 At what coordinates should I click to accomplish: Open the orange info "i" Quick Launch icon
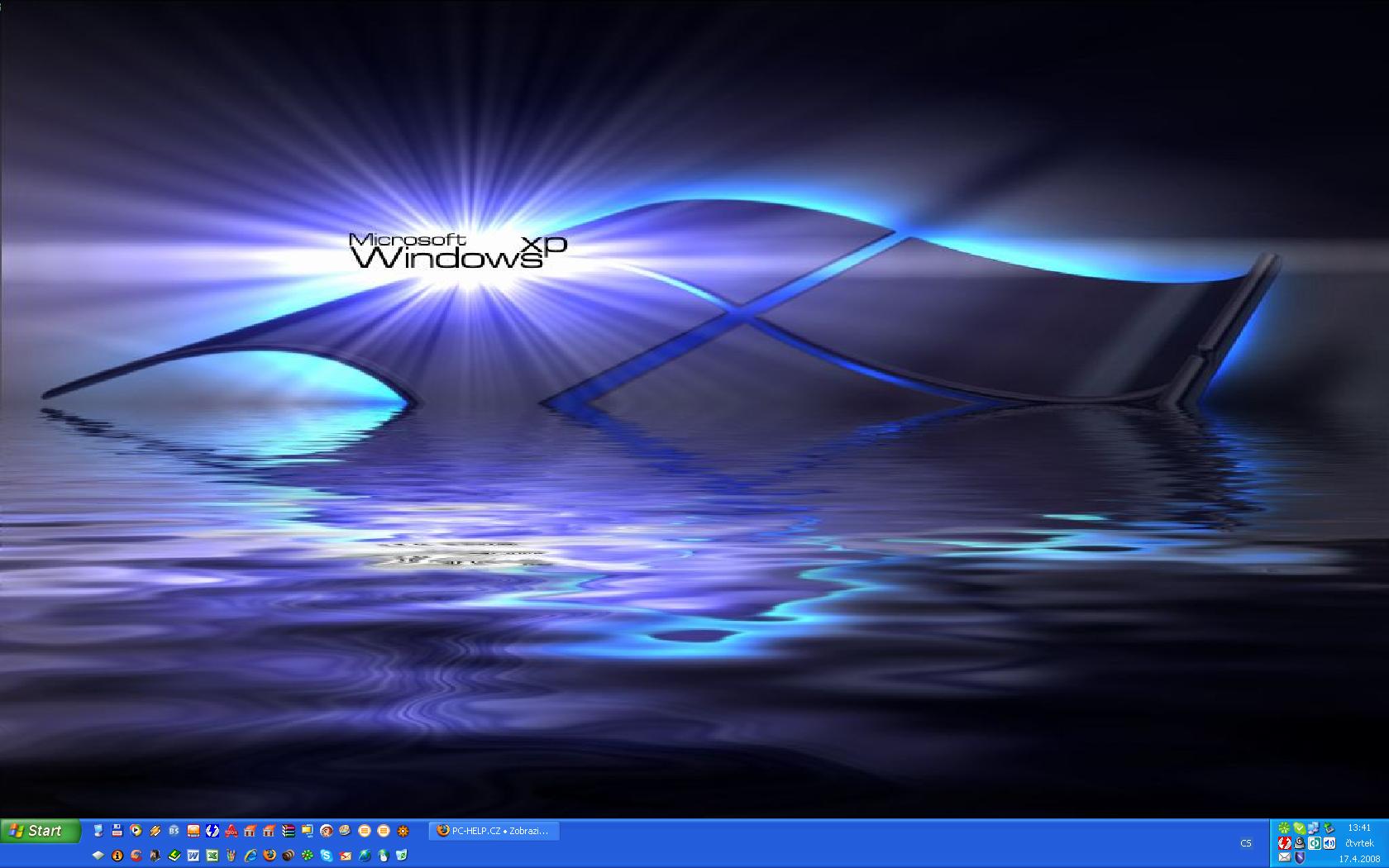point(117,856)
